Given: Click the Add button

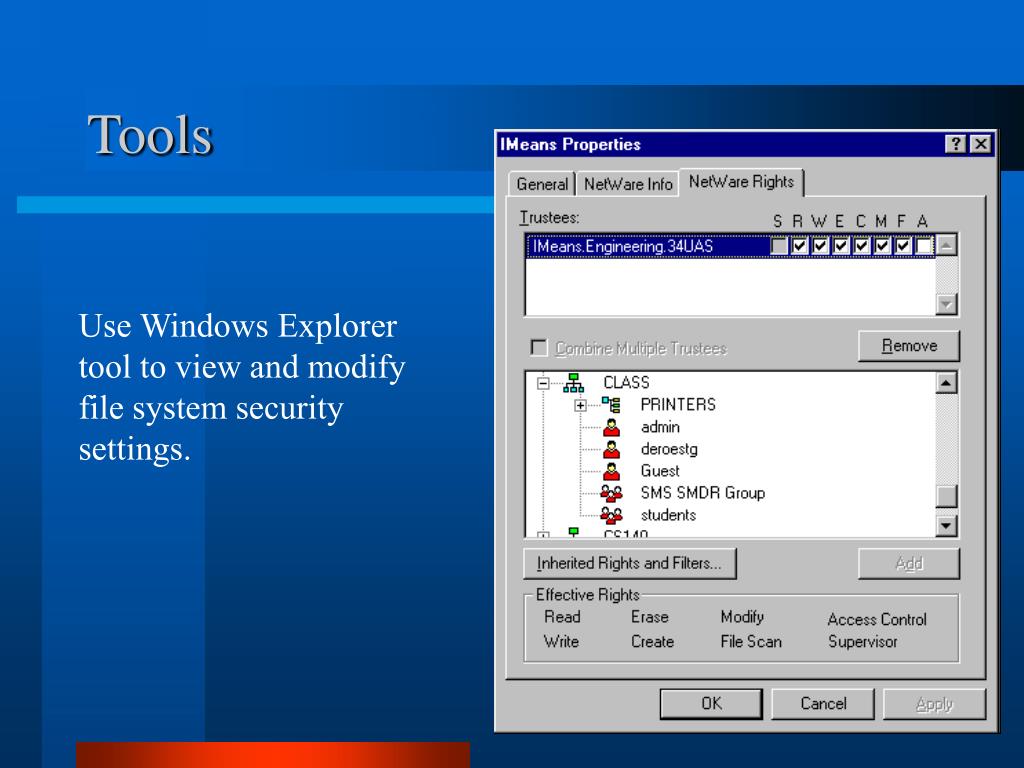Looking at the screenshot, I should [909, 563].
